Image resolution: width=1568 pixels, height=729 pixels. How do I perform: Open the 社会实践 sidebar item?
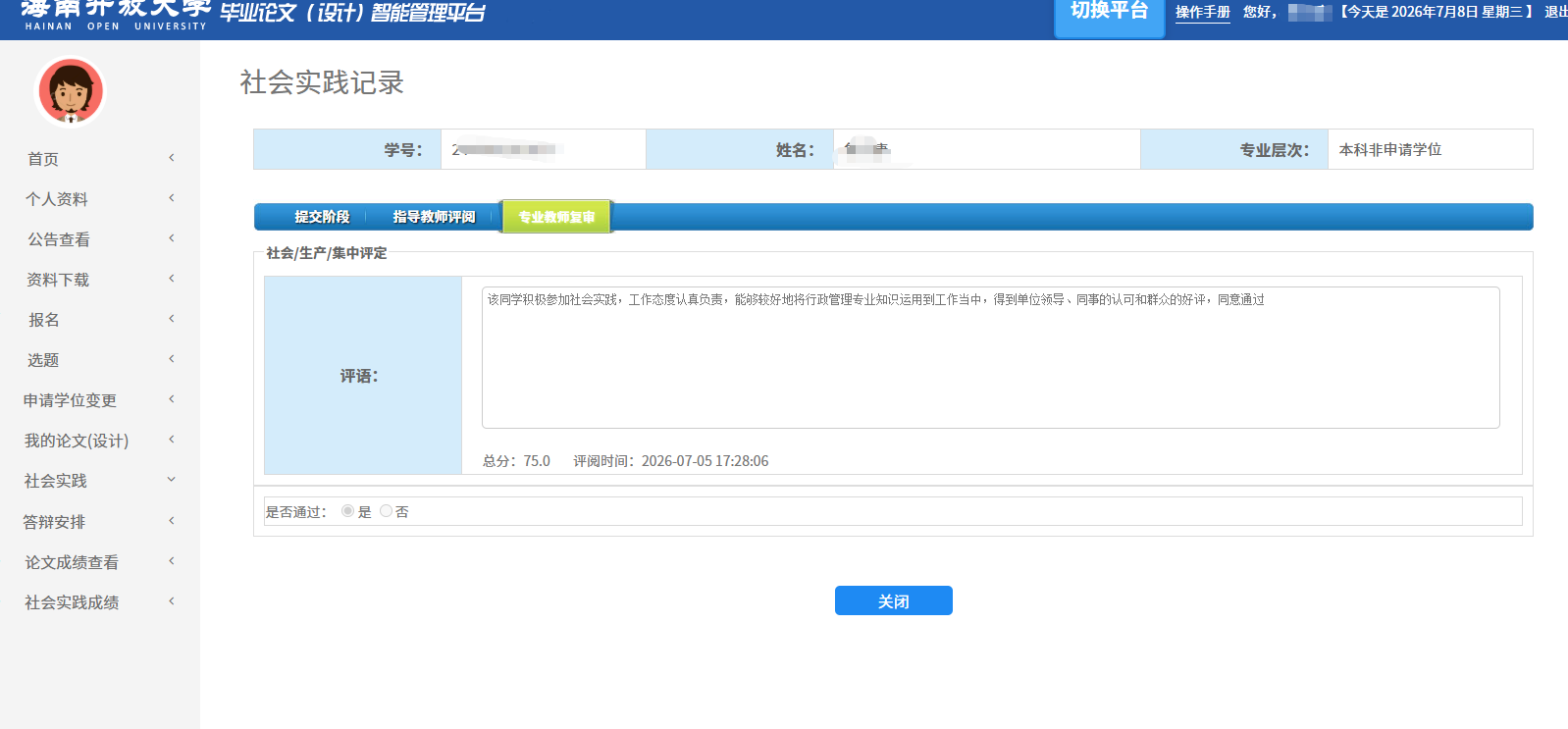pyautogui.click(x=56, y=481)
